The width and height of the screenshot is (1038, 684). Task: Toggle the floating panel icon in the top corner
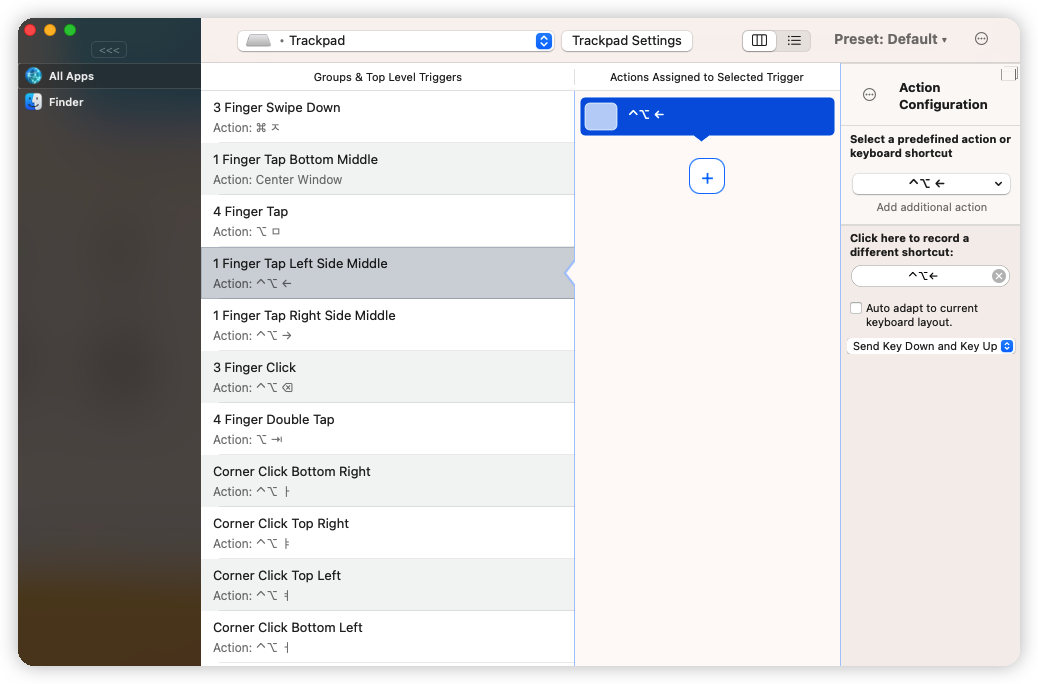click(x=1009, y=73)
